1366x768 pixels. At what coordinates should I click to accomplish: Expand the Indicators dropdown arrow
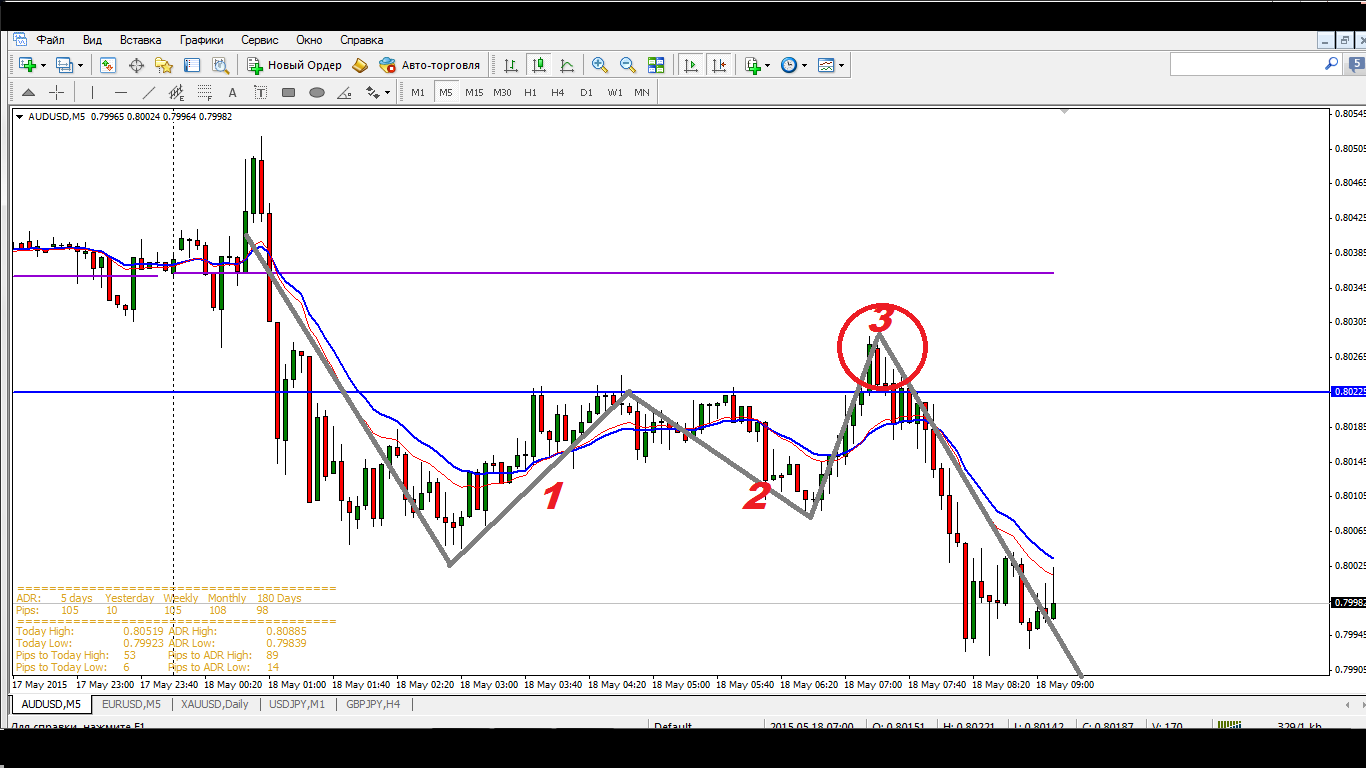pyautogui.click(x=768, y=66)
